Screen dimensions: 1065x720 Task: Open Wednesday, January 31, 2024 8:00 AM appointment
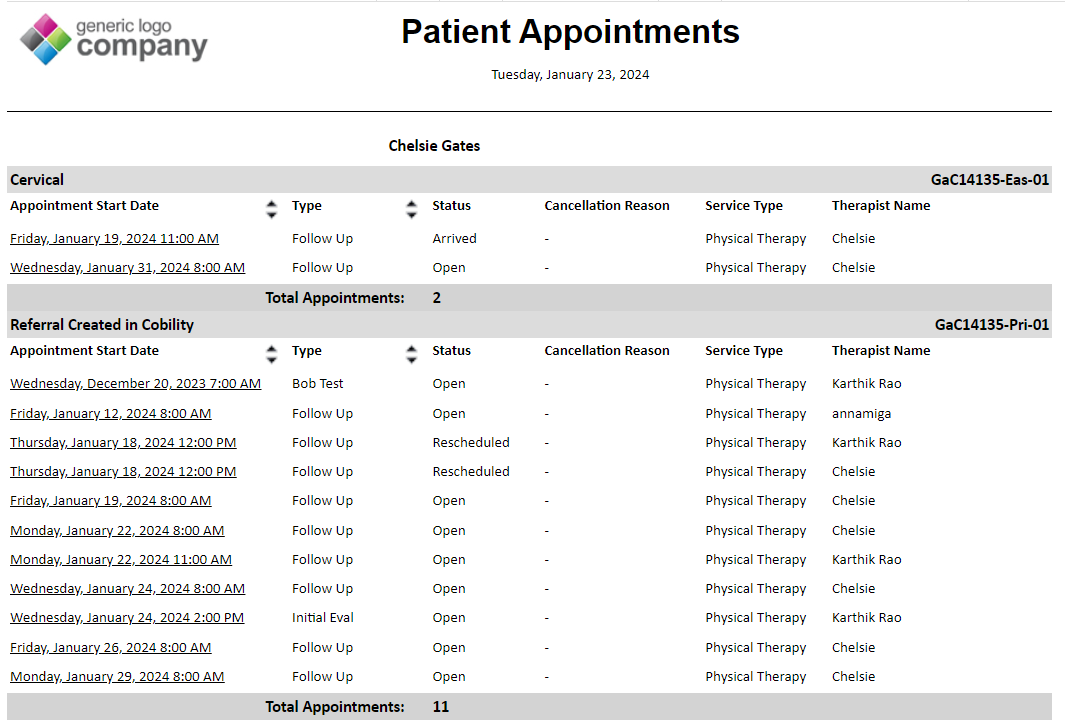[127, 268]
